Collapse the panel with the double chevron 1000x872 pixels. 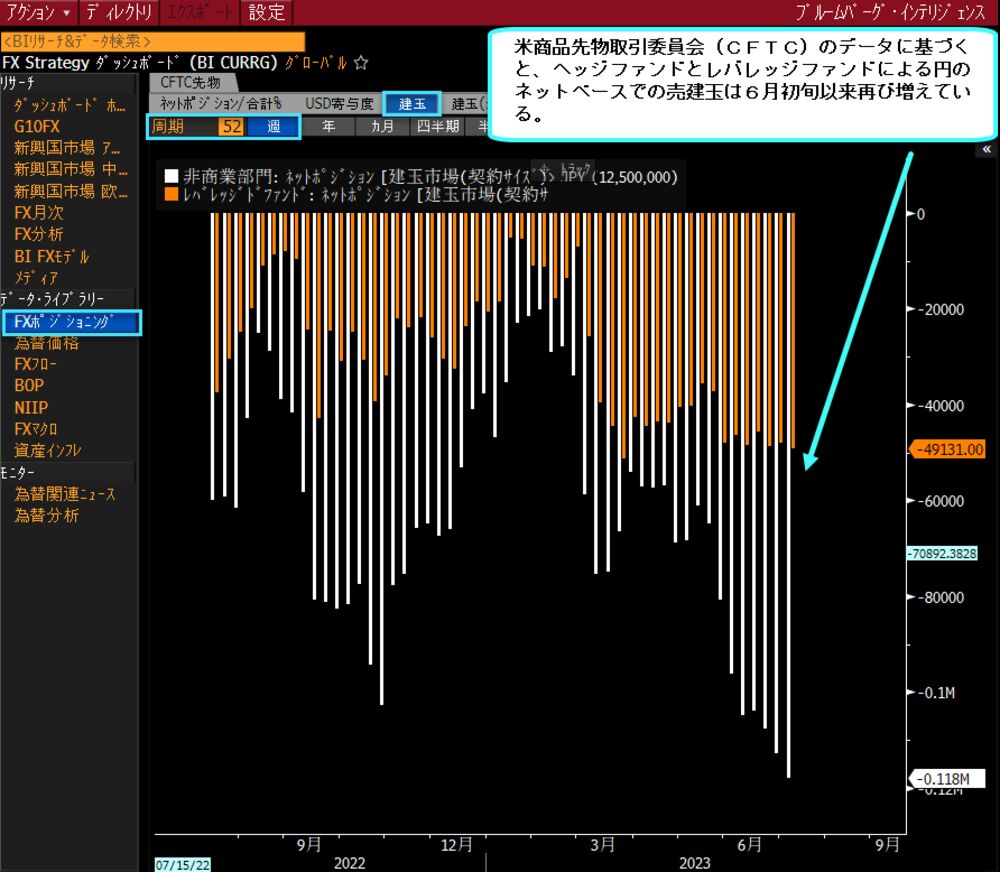987,149
